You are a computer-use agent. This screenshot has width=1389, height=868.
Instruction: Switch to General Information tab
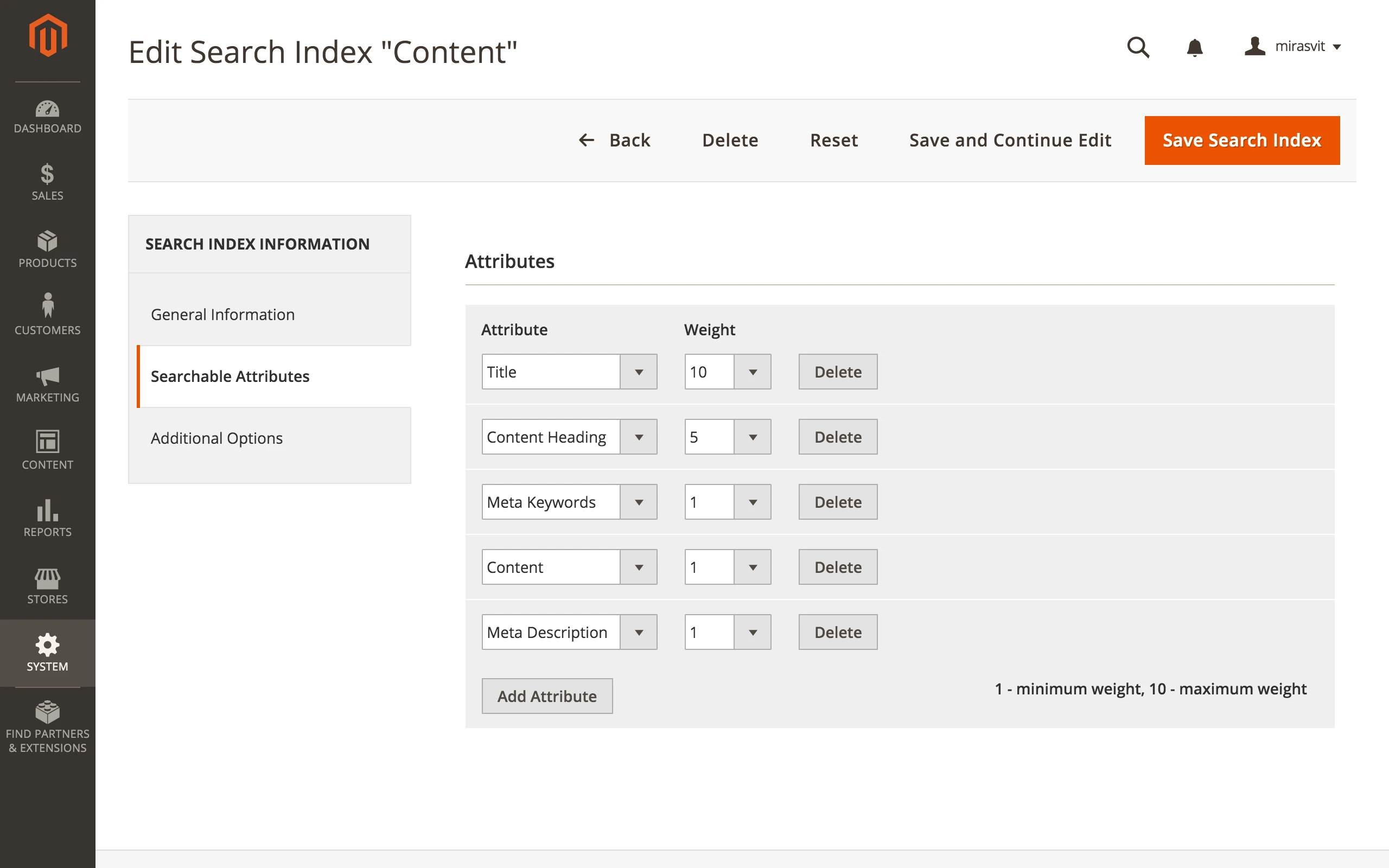[x=222, y=315]
